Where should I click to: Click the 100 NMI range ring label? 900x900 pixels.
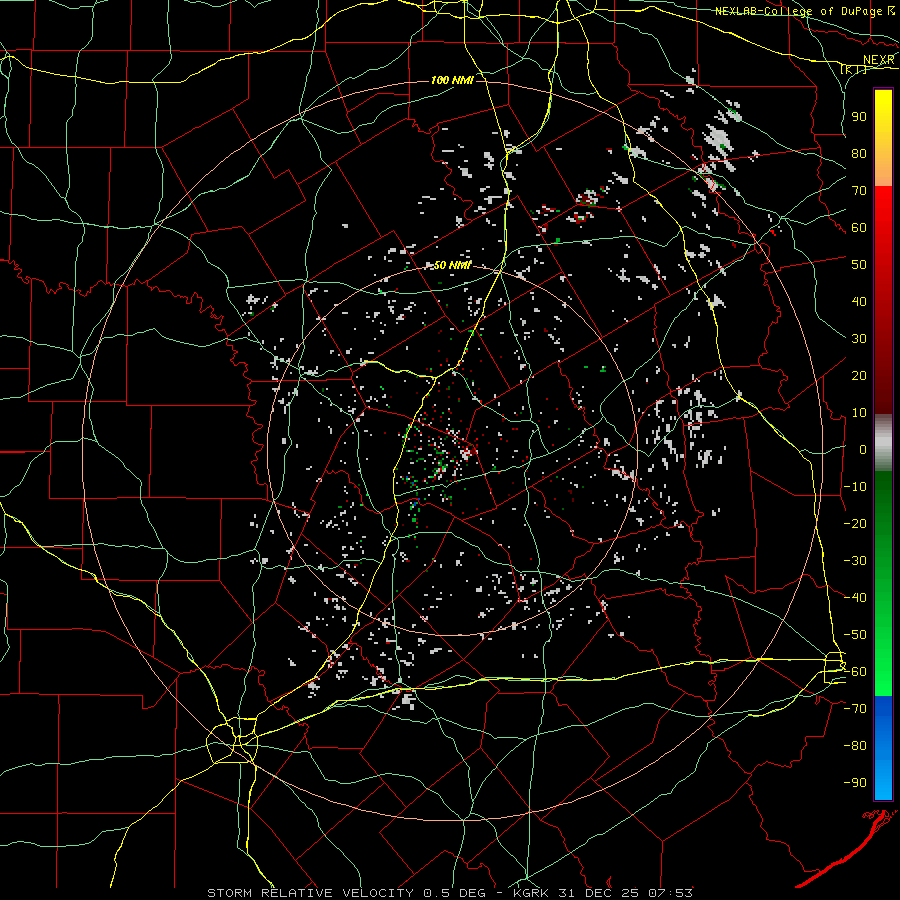pyautogui.click(x=452, y=80)
